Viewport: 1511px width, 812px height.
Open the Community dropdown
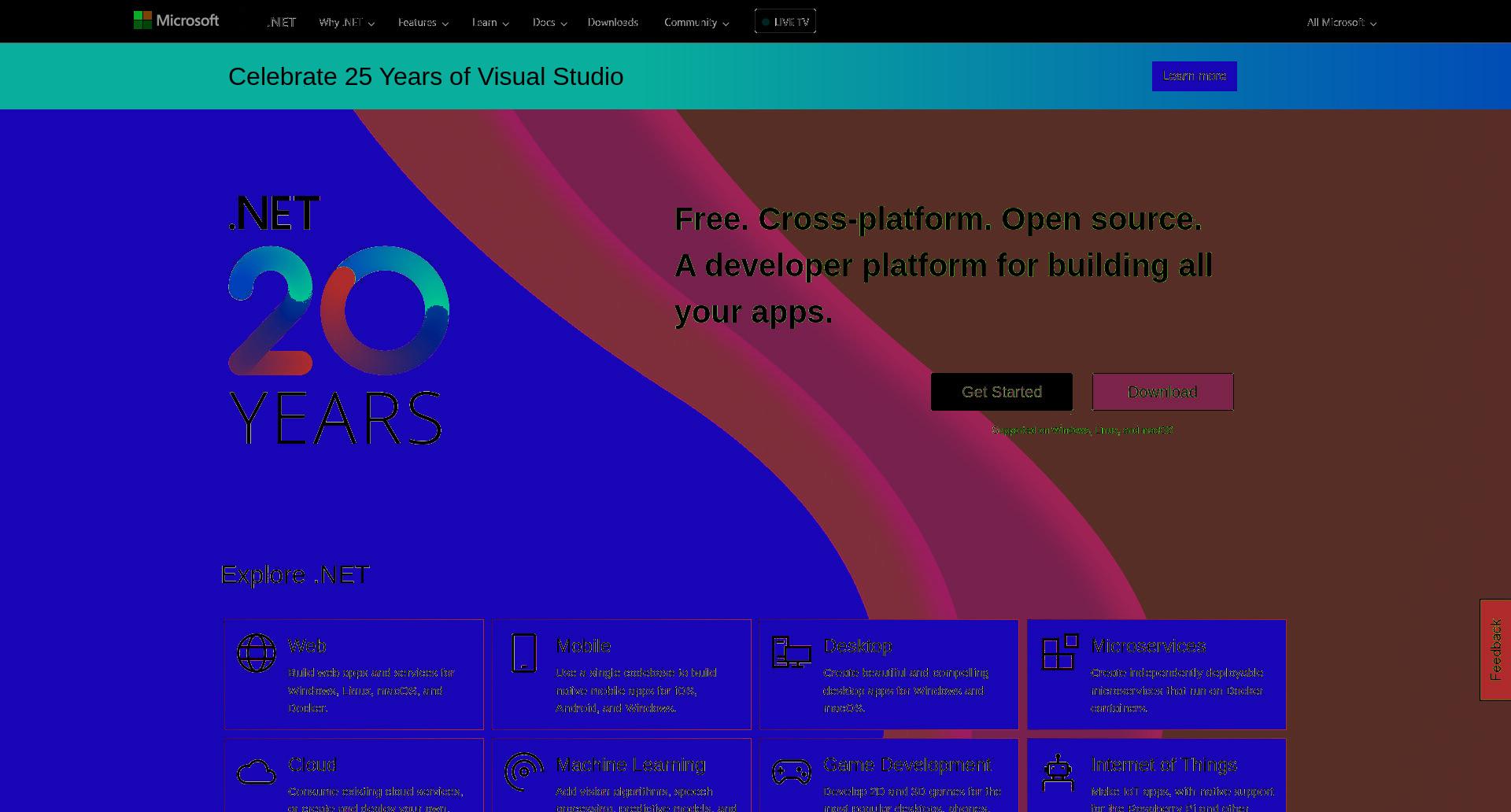(696, 22)
